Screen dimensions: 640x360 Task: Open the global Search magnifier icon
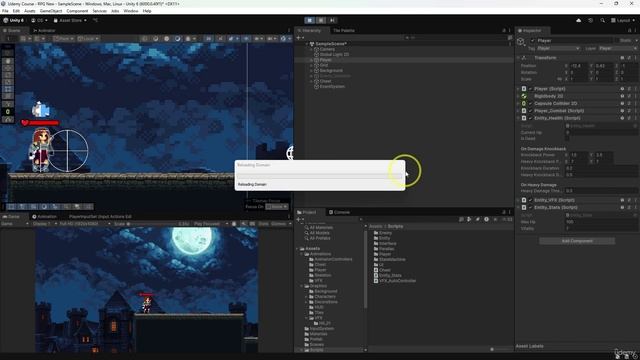602,20
